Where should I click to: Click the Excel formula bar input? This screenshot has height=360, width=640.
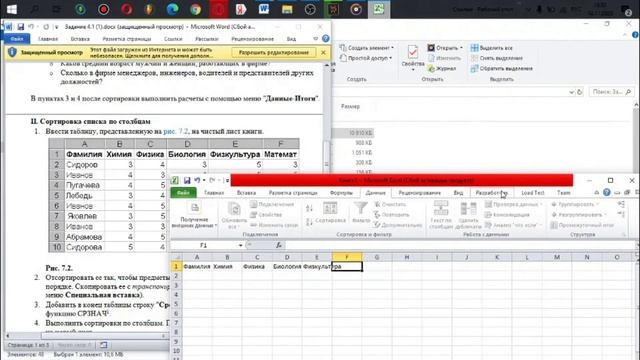461,245
